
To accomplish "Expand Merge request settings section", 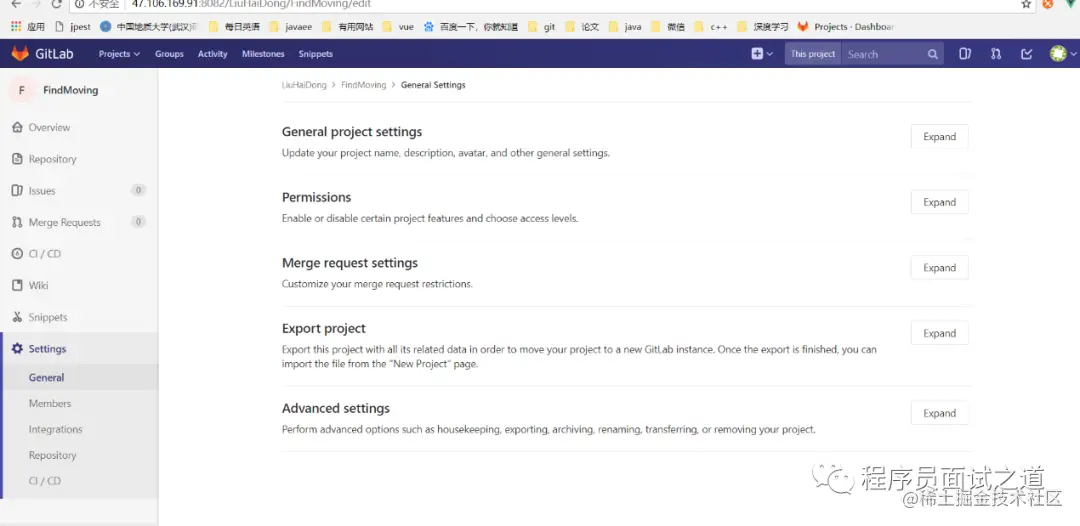I will tap(939, 268).
